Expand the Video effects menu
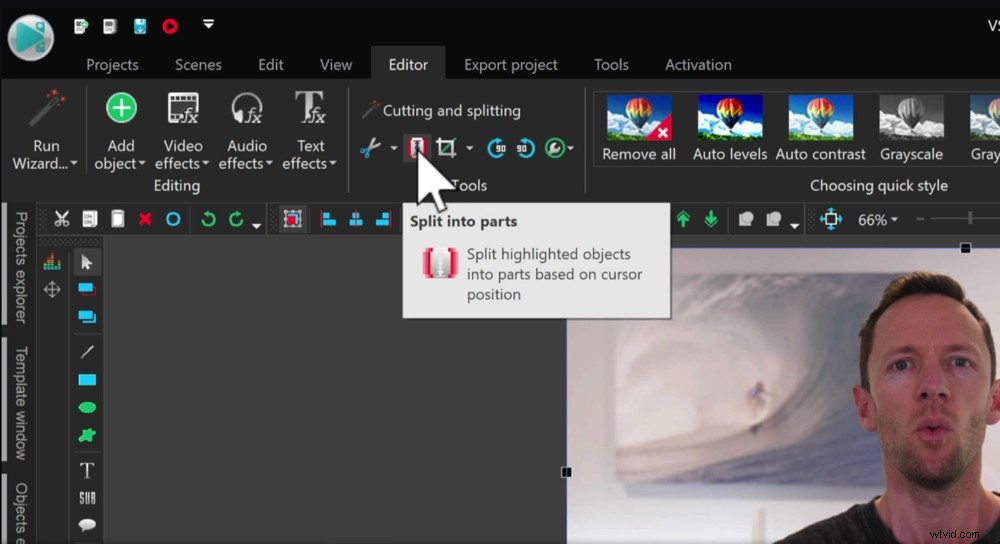Image resolution: width=1000 pixels, height=544 pixels. point(182,130)
